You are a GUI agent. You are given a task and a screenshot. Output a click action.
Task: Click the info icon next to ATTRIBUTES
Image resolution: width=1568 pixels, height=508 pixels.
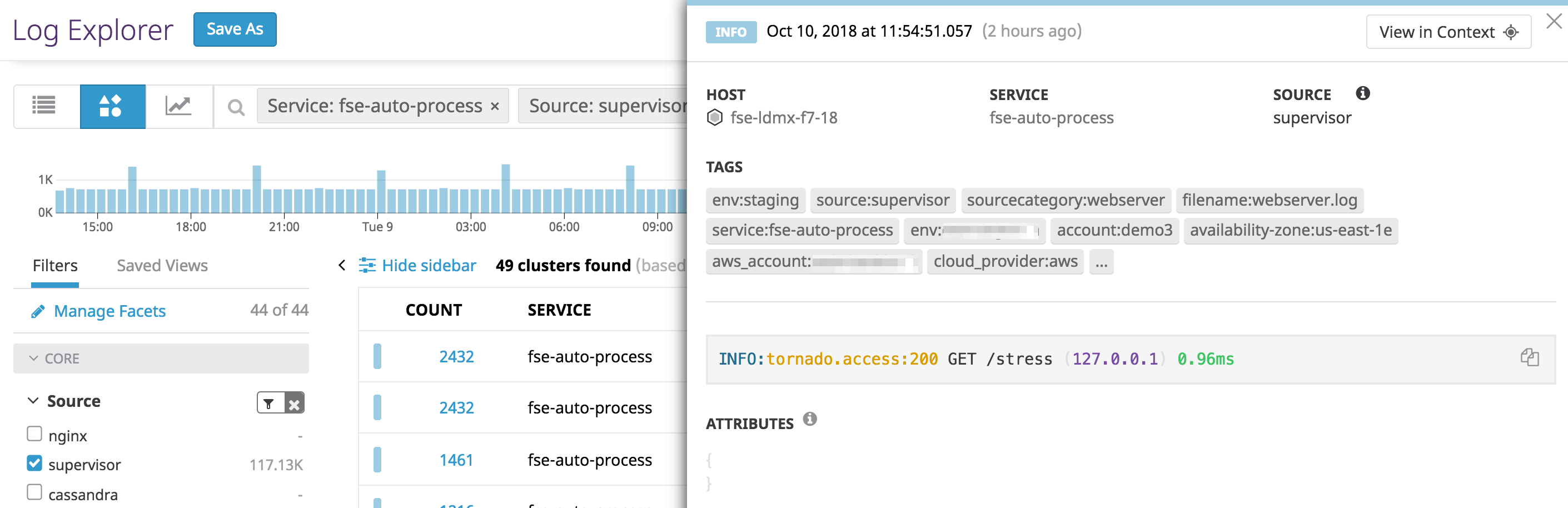(809, 419)
